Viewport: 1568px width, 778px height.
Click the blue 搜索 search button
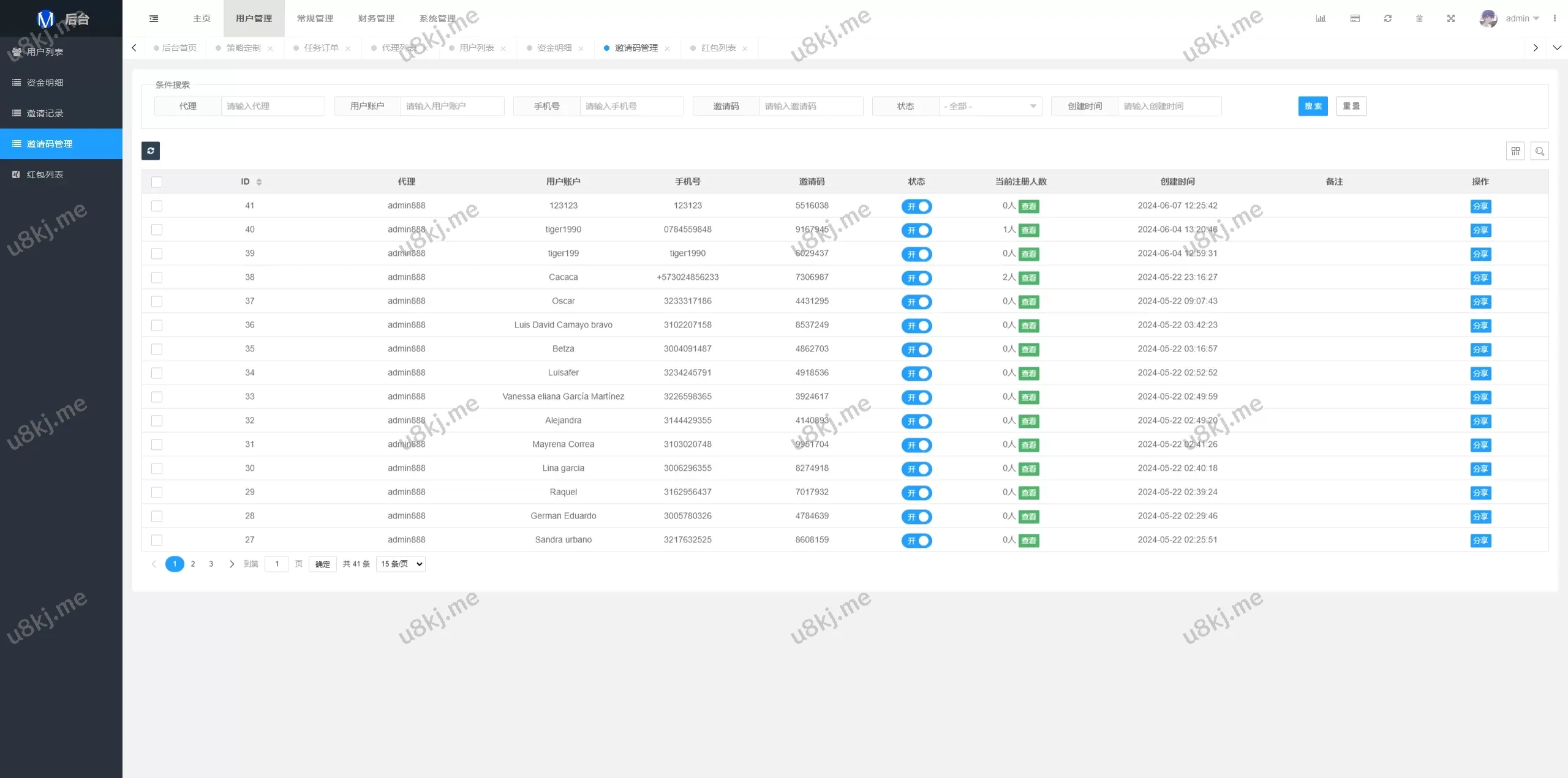1313,106
